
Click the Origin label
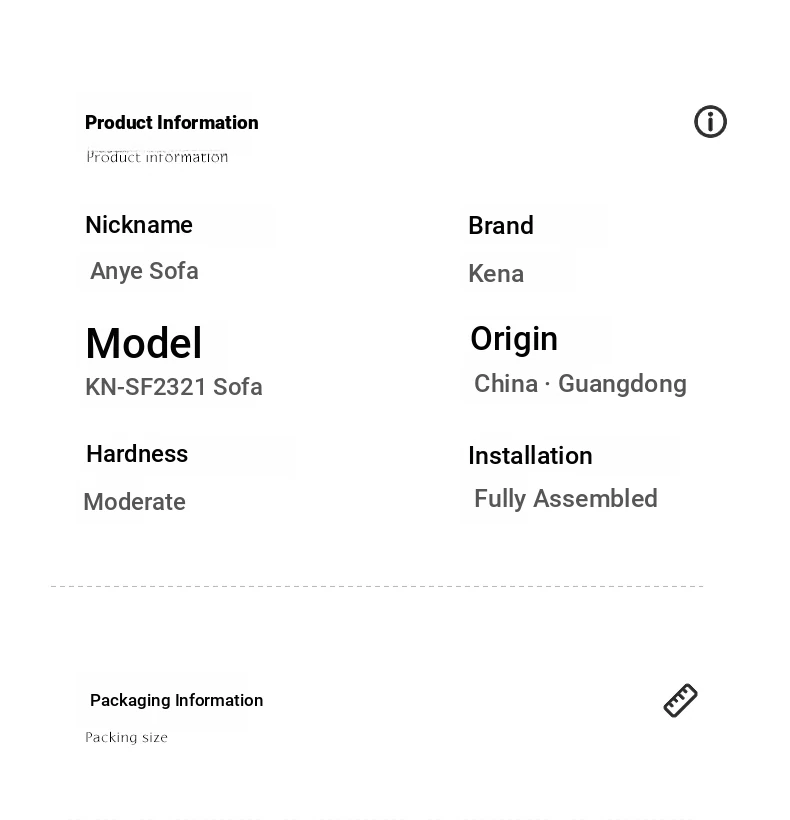coord(514,339)
